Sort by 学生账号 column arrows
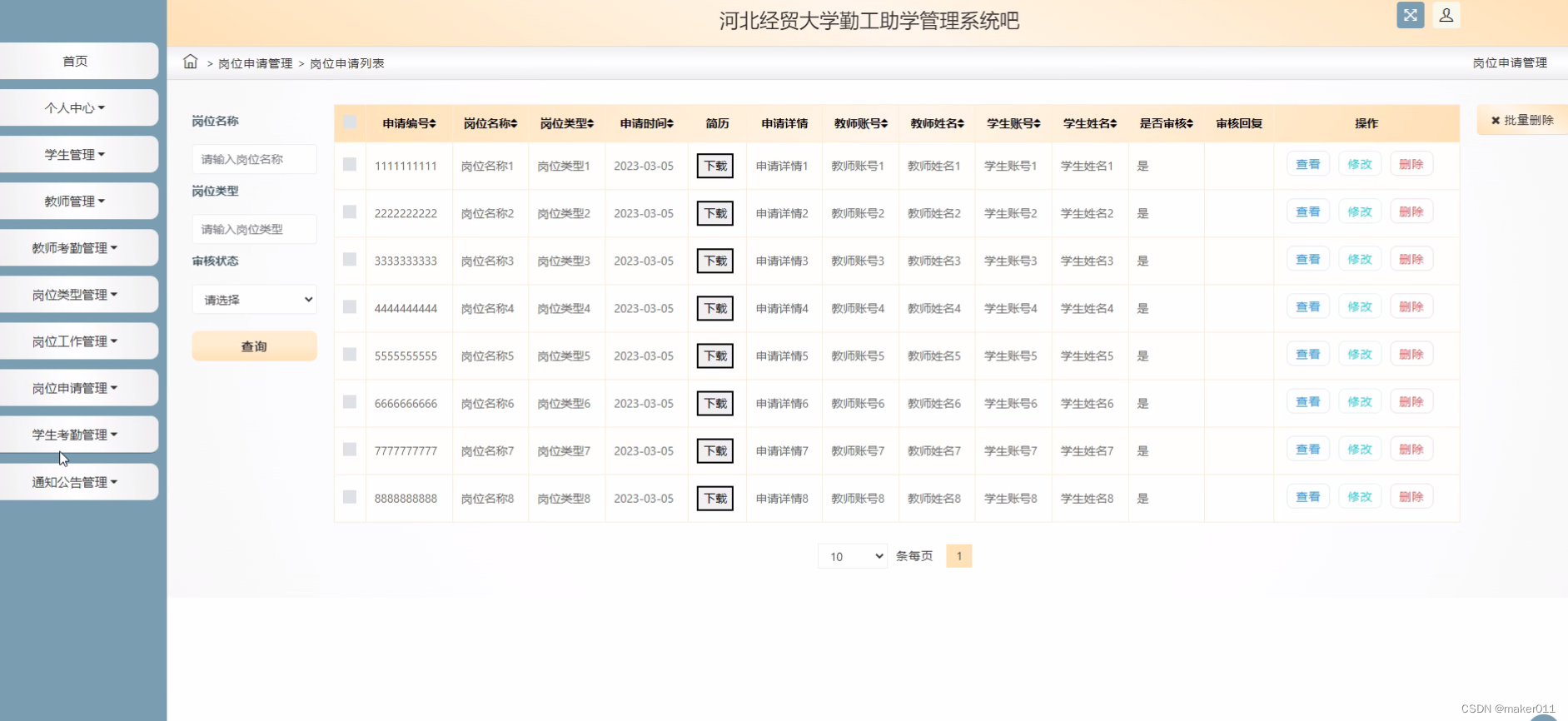The image size is (1568, 721). click(1038, 123)
